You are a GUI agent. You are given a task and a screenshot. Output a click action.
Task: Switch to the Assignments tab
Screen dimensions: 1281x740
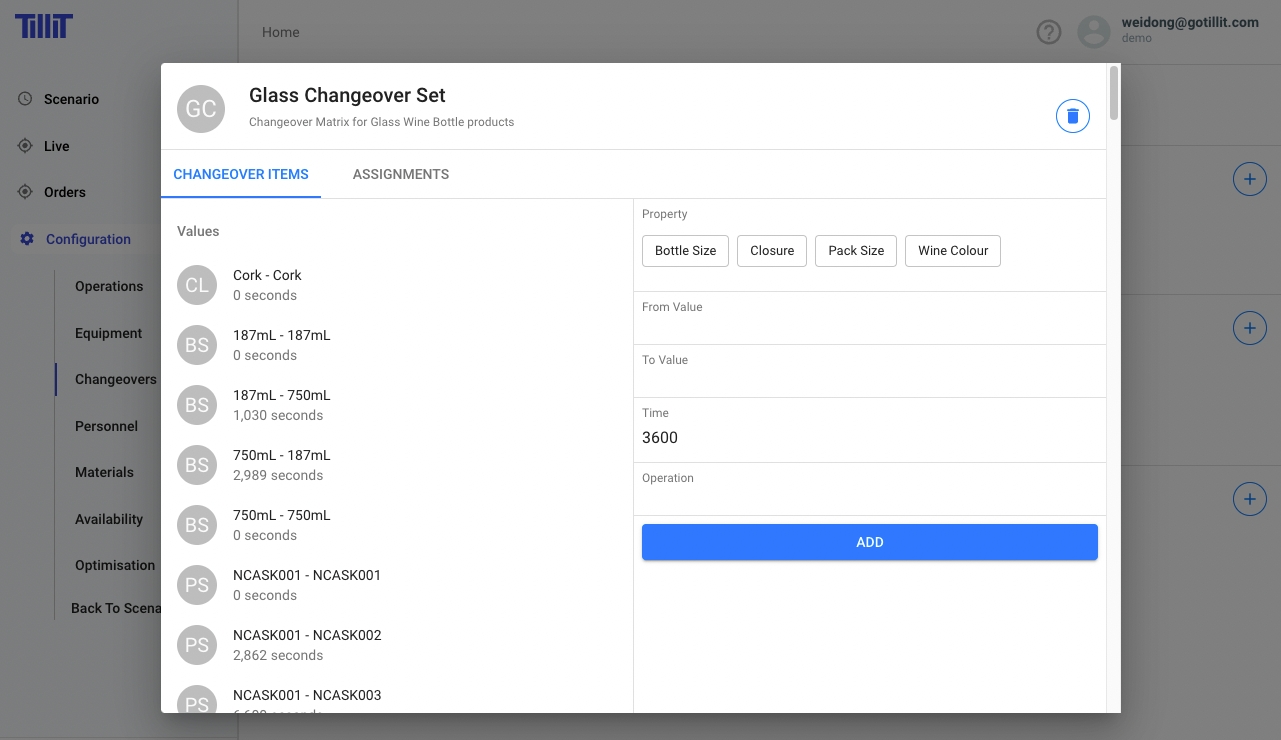point(400,174)
